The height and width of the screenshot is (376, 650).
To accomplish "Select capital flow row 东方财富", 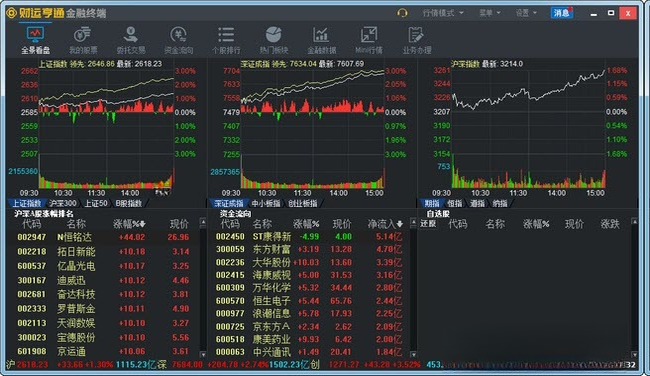I will click(310, 250).
